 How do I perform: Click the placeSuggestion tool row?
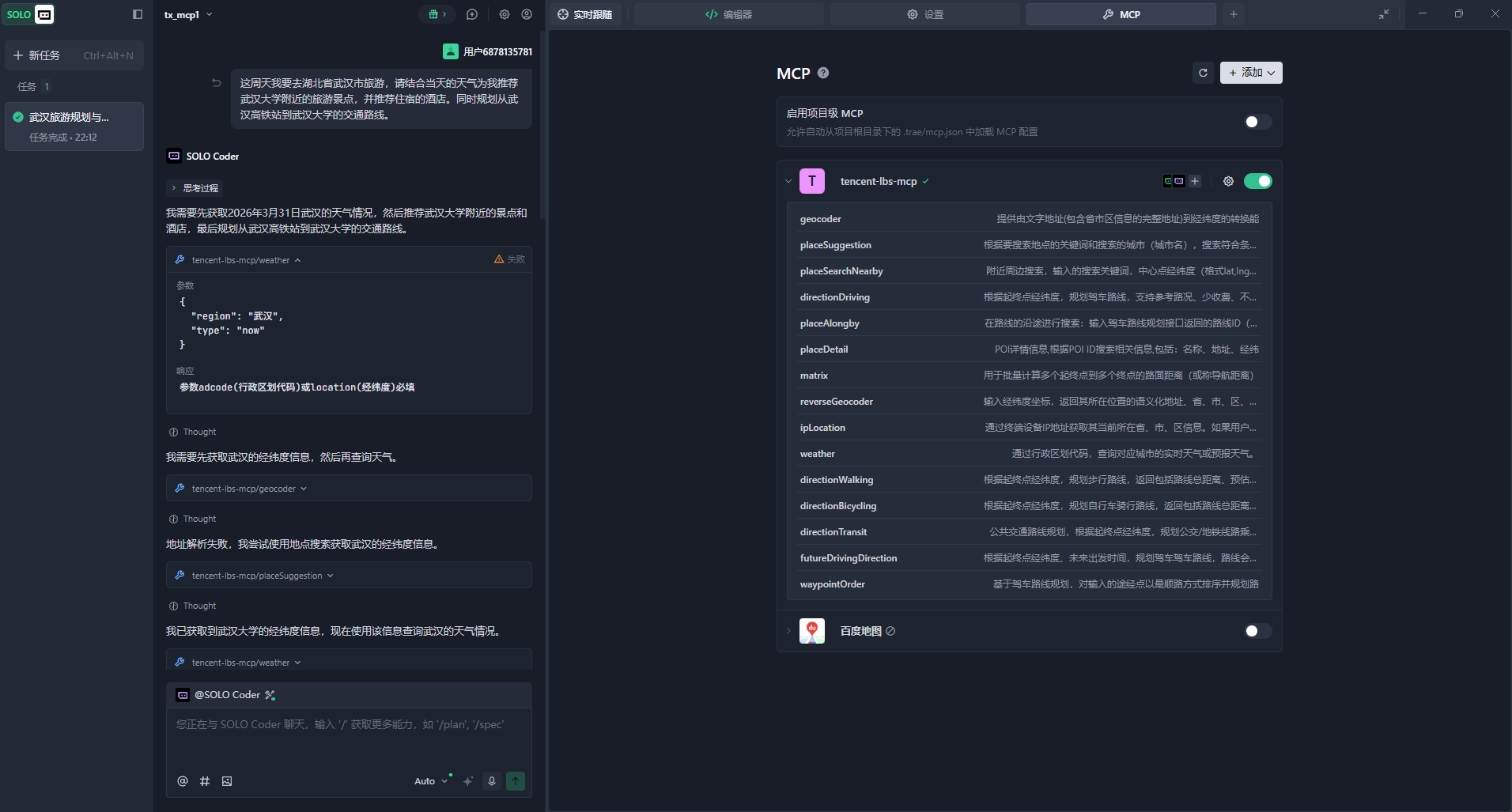click(x=1029, y=245)
